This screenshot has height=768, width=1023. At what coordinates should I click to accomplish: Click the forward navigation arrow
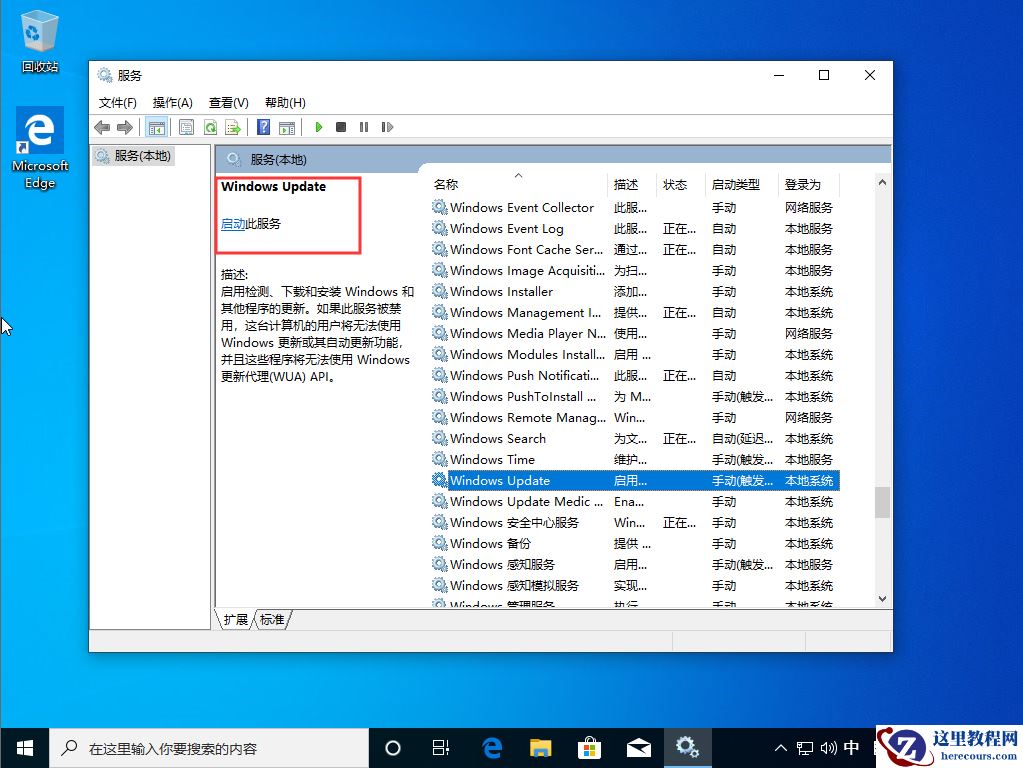(x=123, y=127)
